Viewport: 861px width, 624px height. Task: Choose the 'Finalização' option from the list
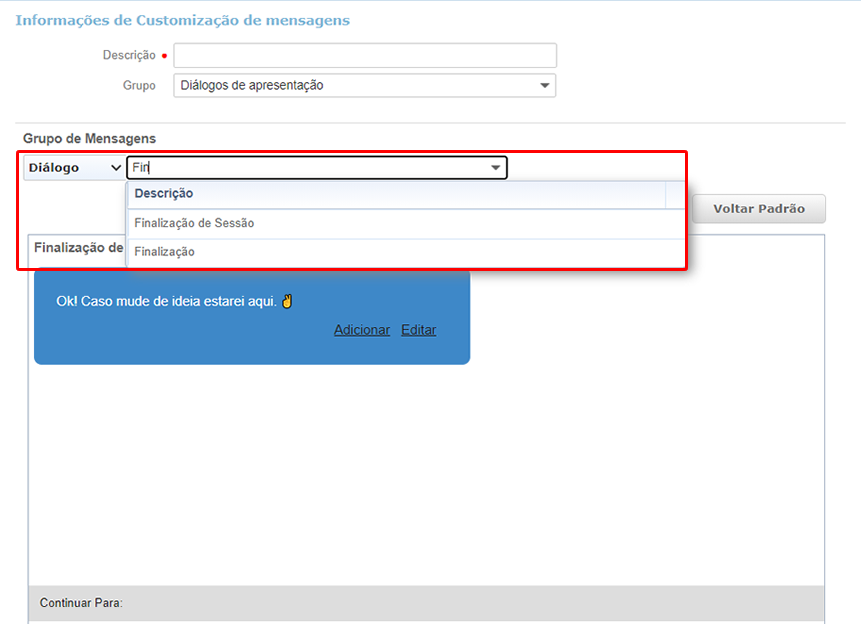(165, 252)
